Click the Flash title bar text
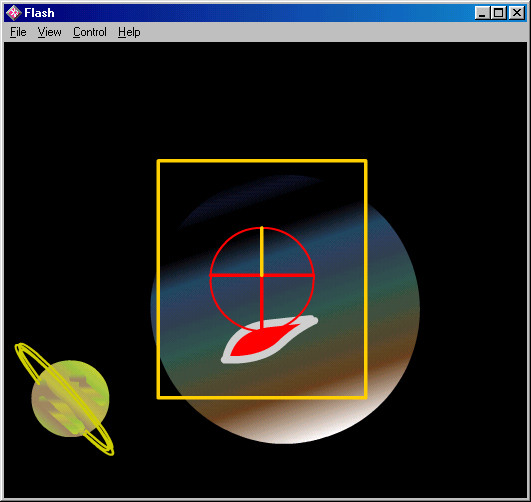Image resolution: width=531 pixels, height=502 pixels. pyautogui.click(x=39, y=13)
